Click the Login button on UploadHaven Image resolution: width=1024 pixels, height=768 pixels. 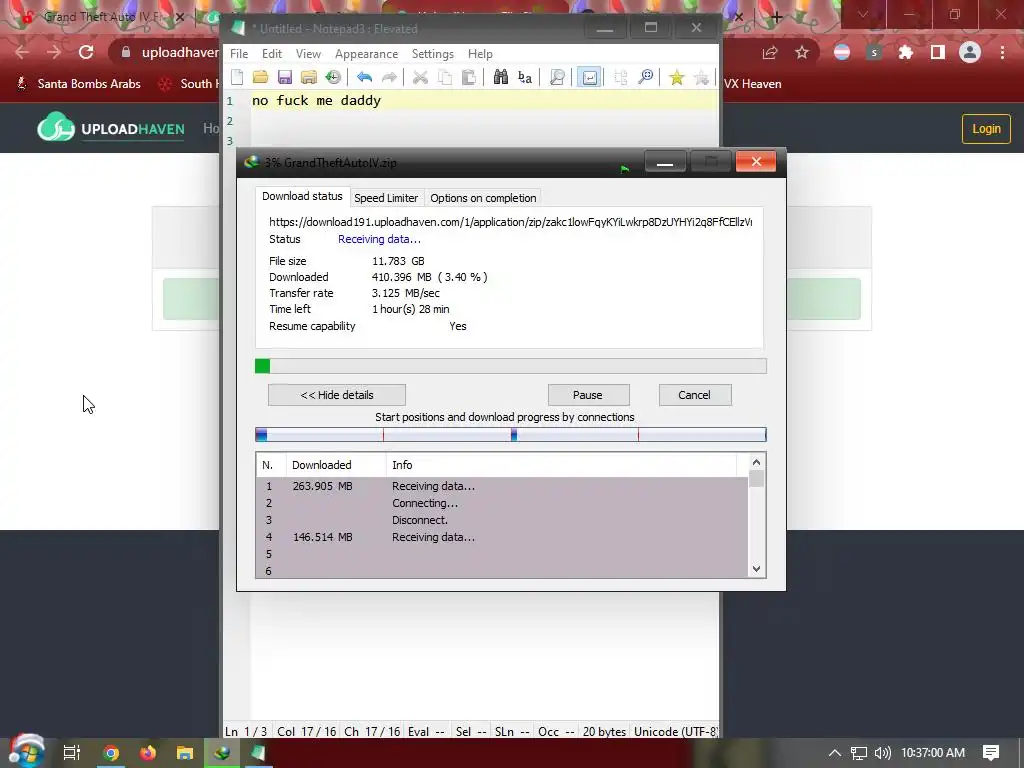click(986, 129)
